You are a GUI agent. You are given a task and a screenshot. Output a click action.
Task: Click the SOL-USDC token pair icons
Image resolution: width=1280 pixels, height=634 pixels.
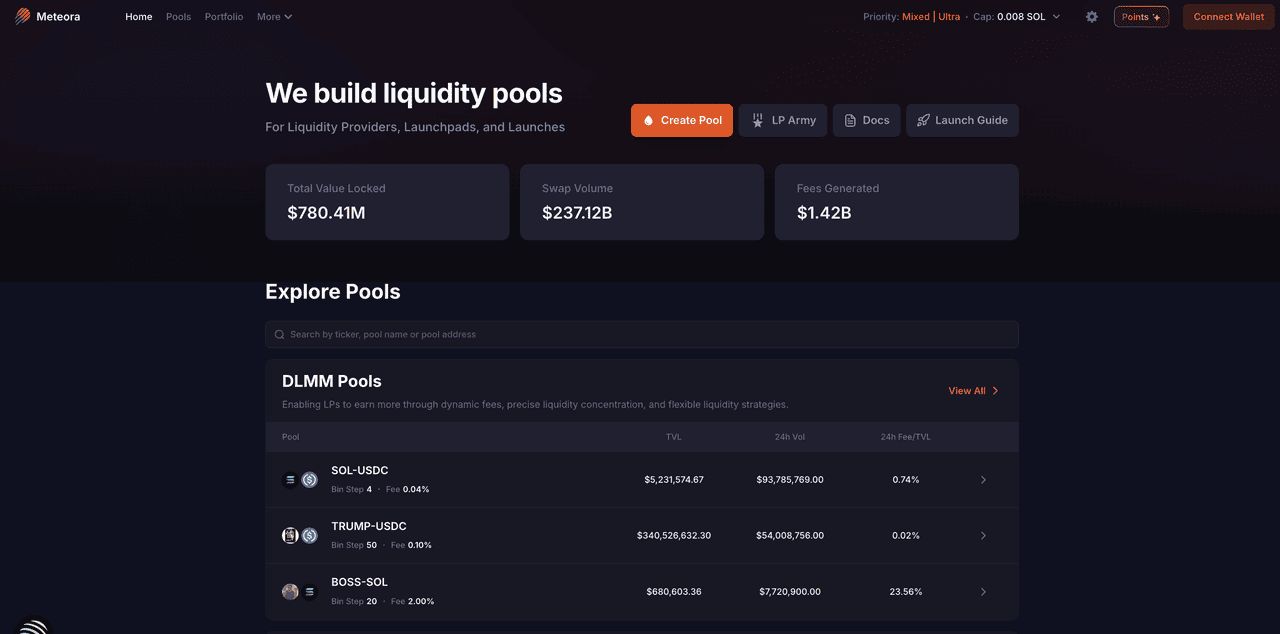[x=300, y=480]
